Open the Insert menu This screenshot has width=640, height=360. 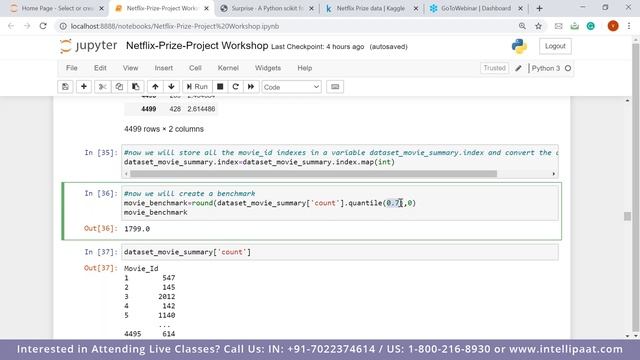pos(164,68)
